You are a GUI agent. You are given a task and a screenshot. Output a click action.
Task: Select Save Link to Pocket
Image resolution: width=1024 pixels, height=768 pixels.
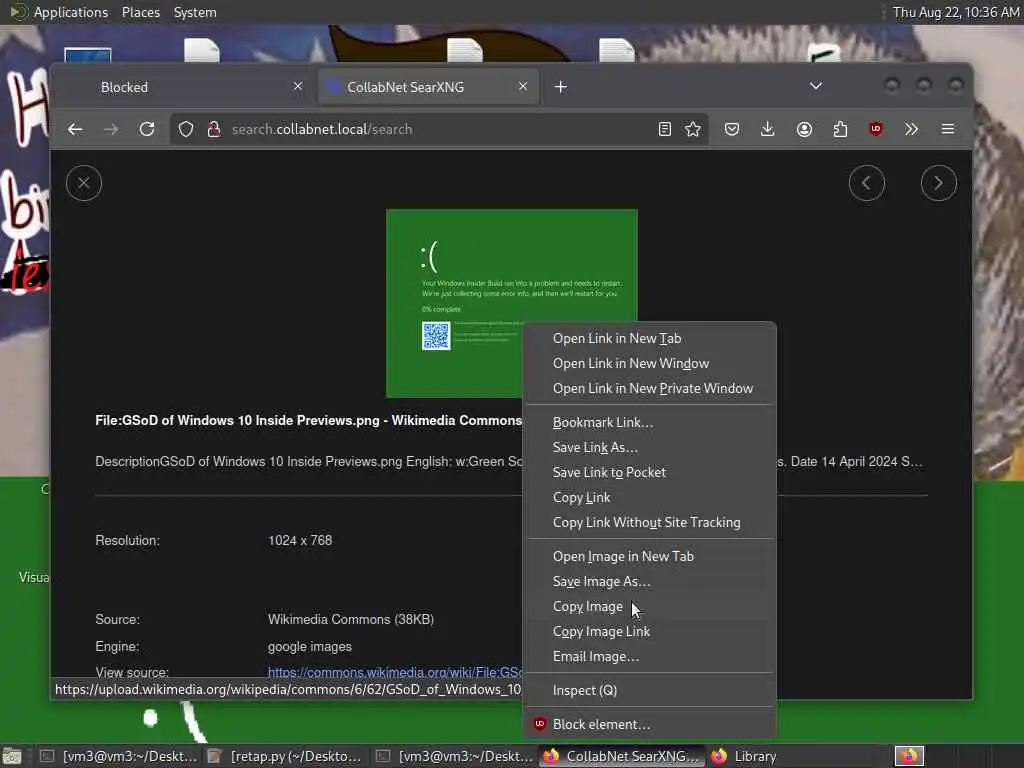coord(650,472)
